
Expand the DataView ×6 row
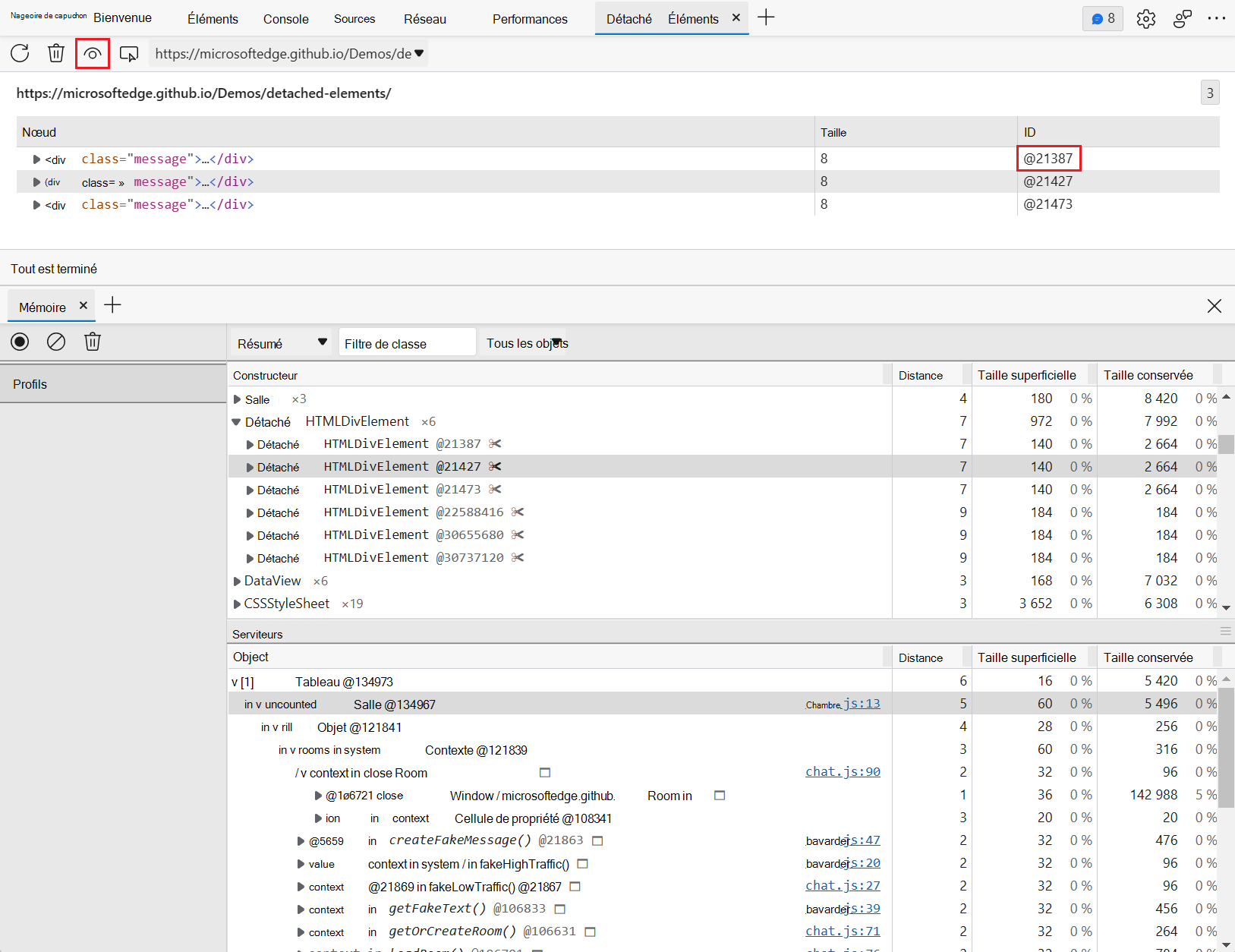tap(237, 582)
